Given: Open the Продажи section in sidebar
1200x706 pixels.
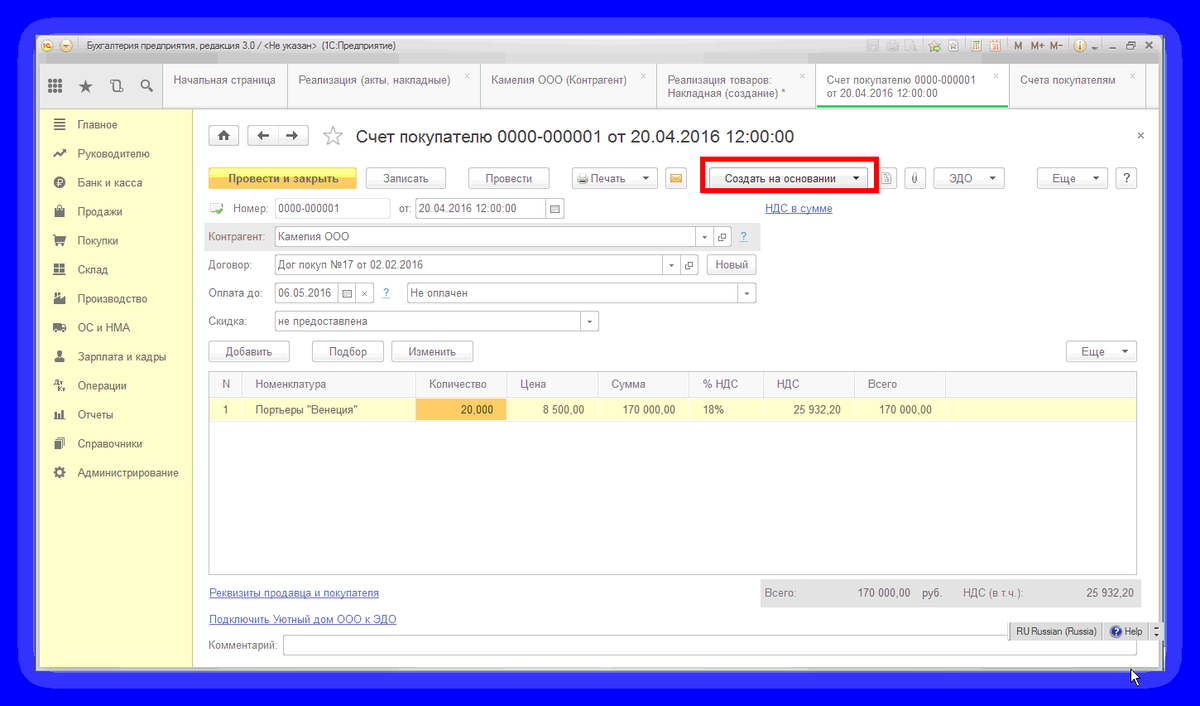Looking at the screenshot, I should [100, 212].
